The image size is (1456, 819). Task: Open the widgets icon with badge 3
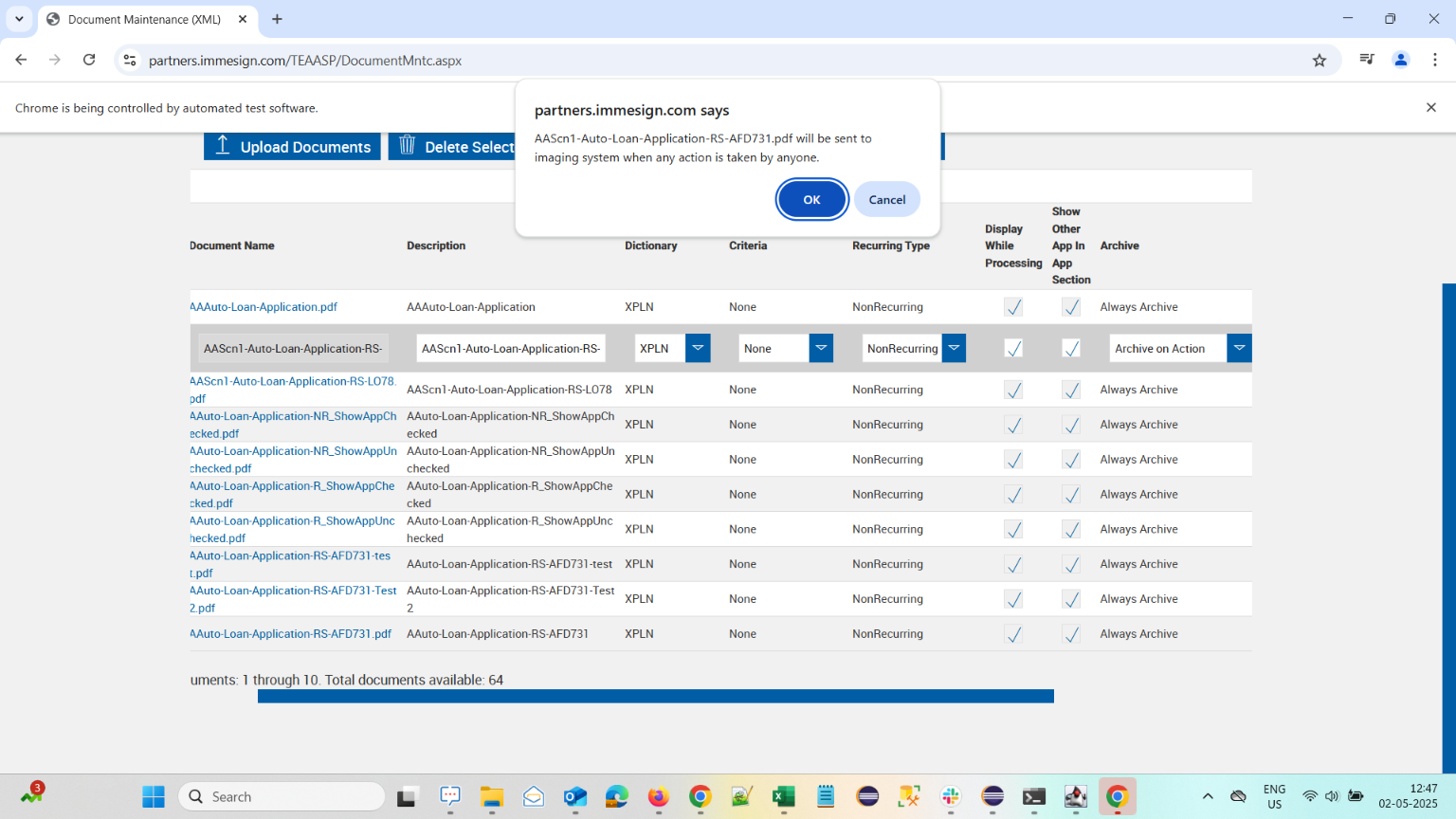[32, 793]
